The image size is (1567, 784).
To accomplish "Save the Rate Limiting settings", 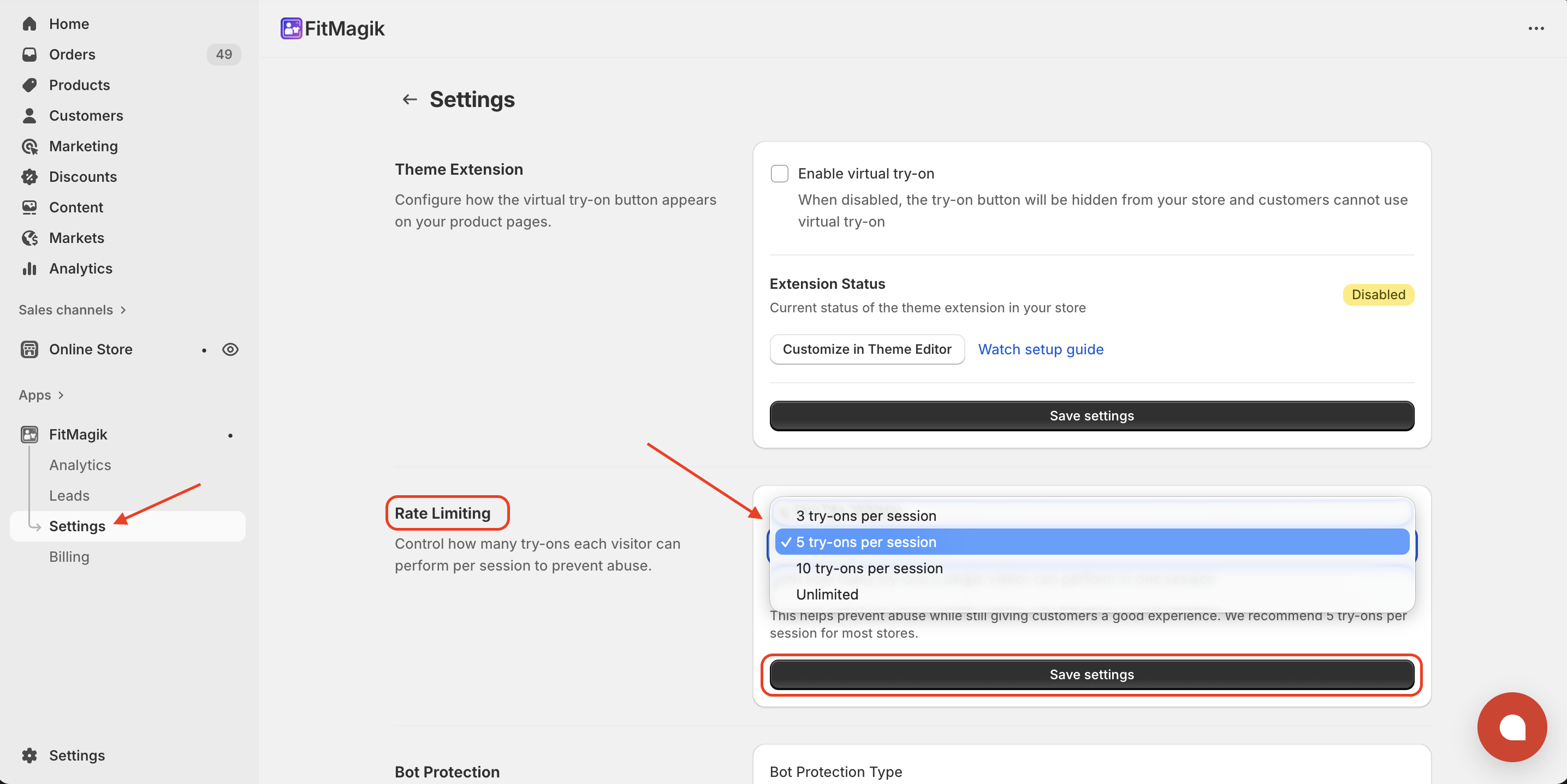I will click(x=1091, y=674).
